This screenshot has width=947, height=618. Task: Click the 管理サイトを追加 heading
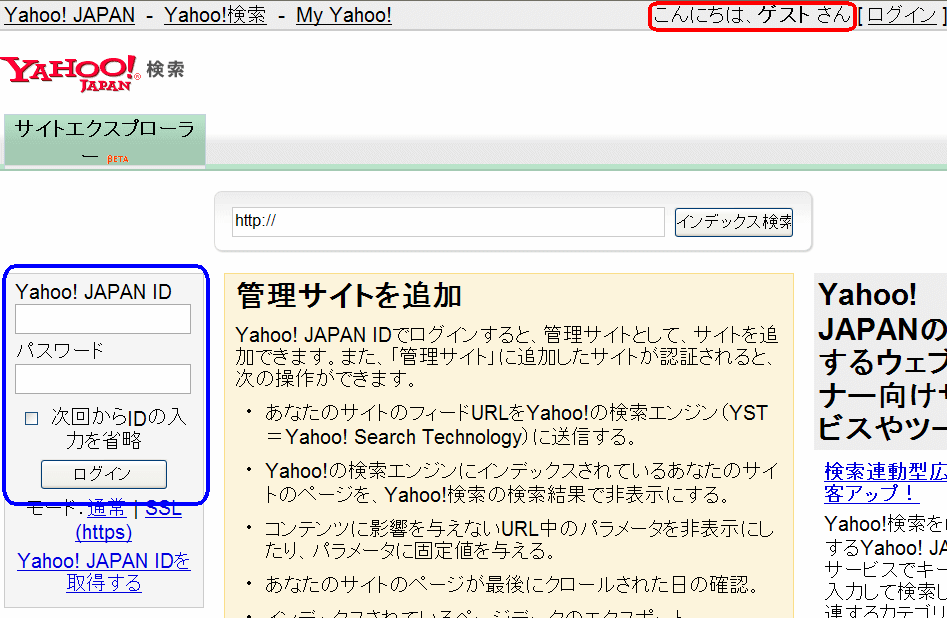coord(350,296)
